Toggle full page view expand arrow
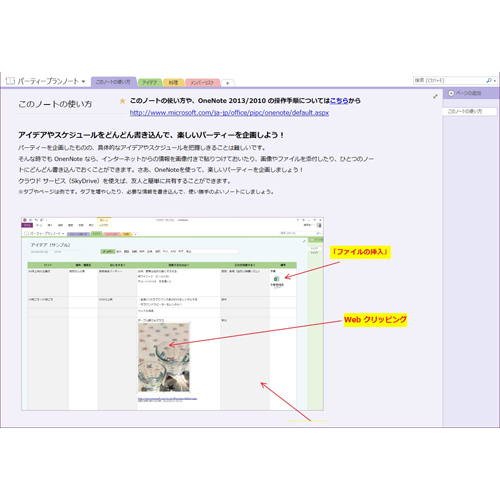 pyautogui.click(x=435, y=96)
